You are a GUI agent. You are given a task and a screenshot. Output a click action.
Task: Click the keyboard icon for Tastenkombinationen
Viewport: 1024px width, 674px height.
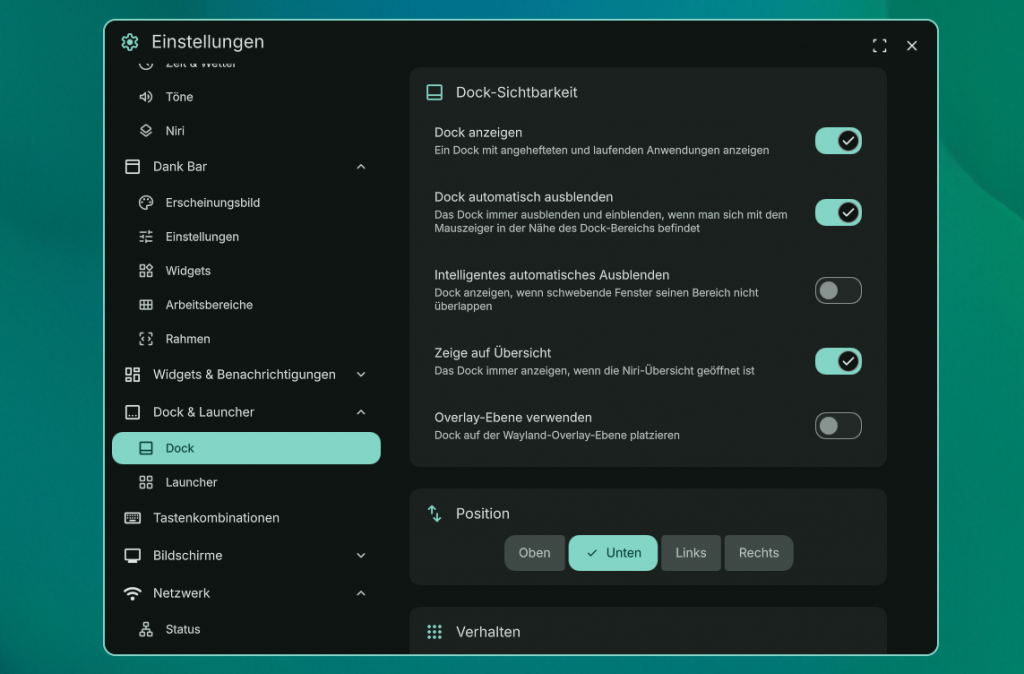pos(133,518)
